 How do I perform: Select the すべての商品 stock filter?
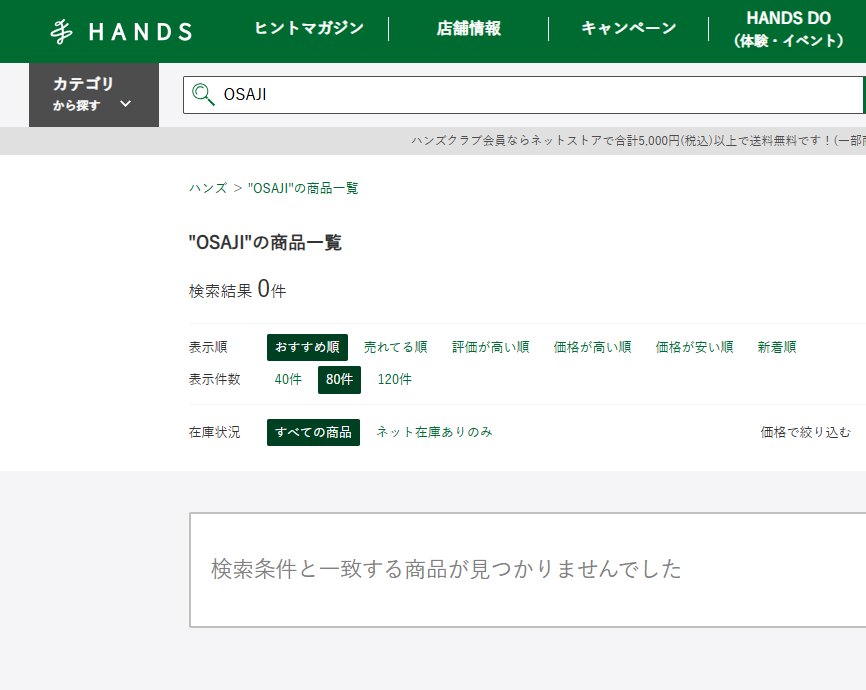tap(313, 432)
